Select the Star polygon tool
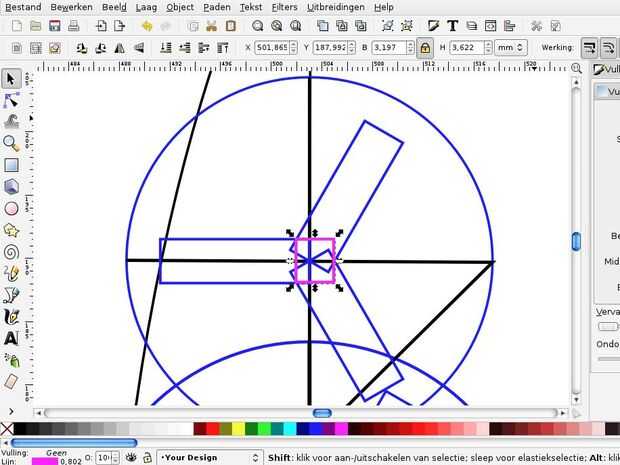Image resolution: width=620 pixels, height=465 pixels. [11, 230]
